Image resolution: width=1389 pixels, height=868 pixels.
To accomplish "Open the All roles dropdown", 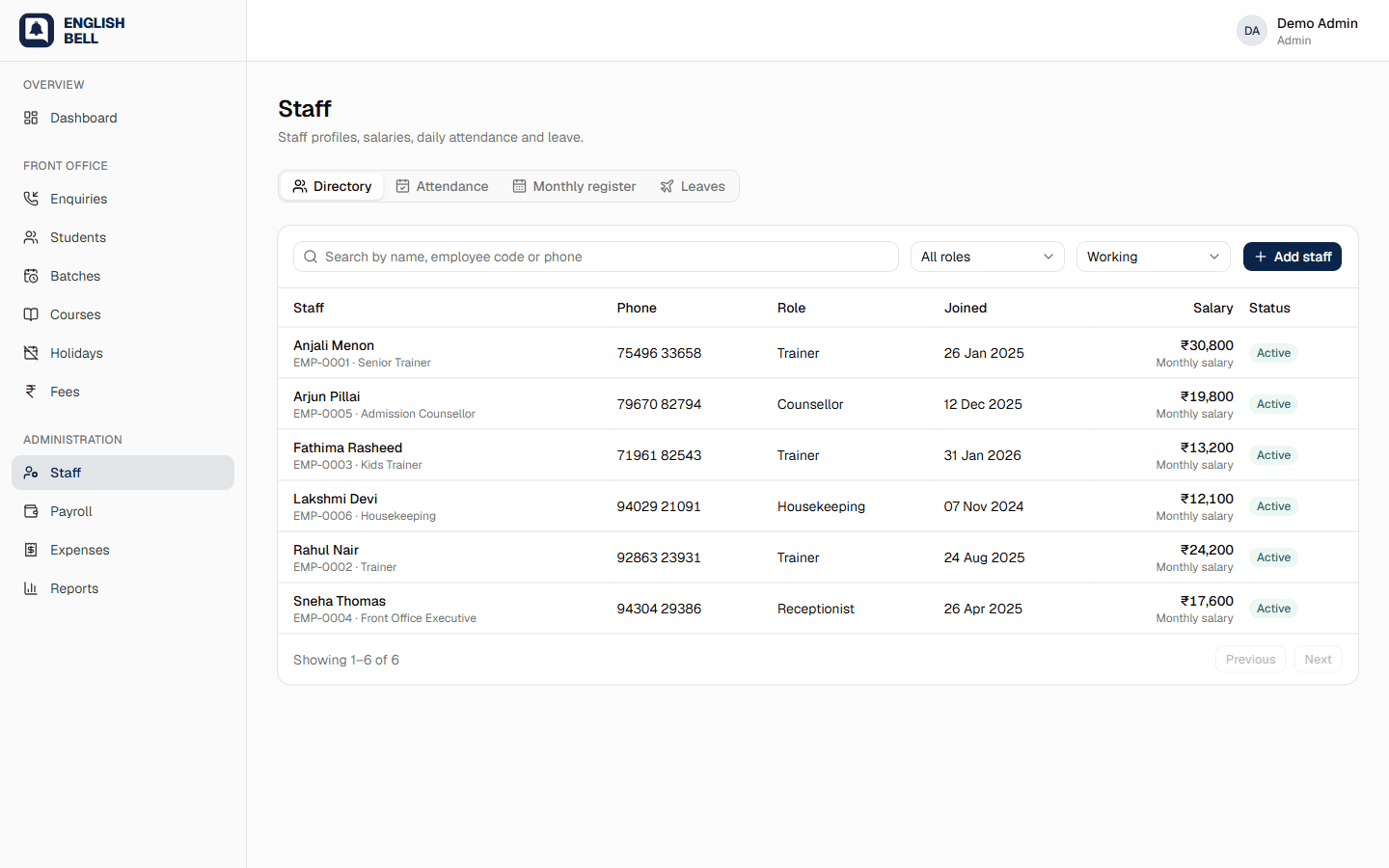I will pyautogui.click(x=988, y=257).
